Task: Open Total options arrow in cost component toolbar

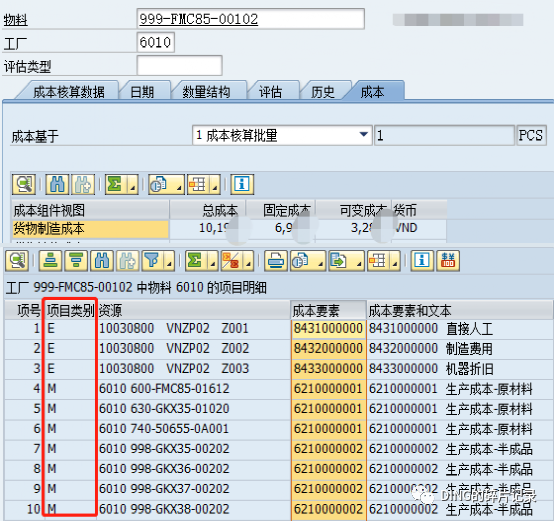Action: pyautogui.click(x=132, y=184)
